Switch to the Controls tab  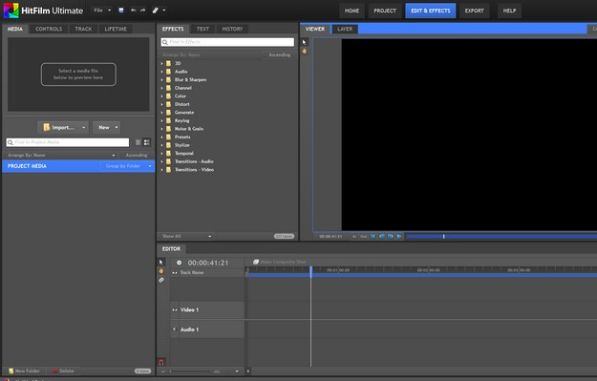[x=48, y=29]
